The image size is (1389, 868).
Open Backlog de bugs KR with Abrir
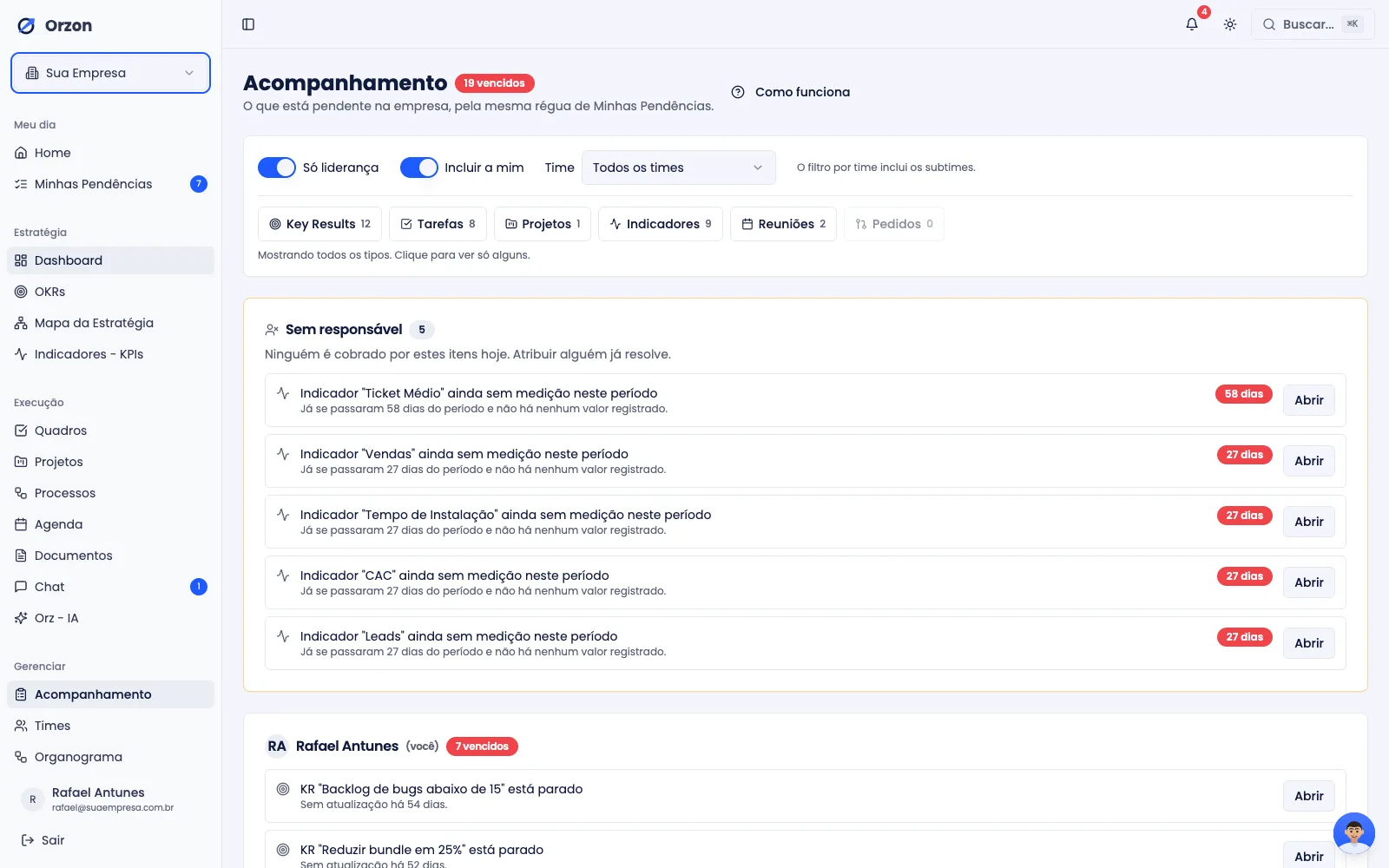click(1309, 796)
